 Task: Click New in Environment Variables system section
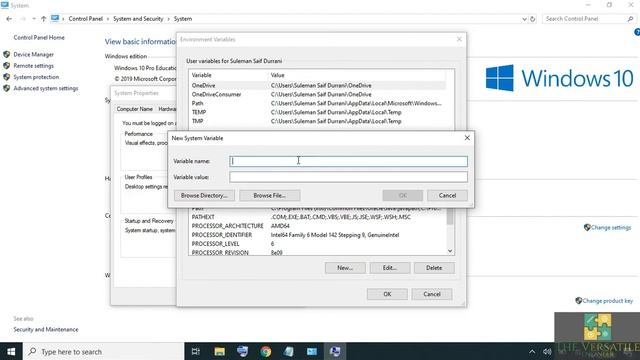pos(345,268)
